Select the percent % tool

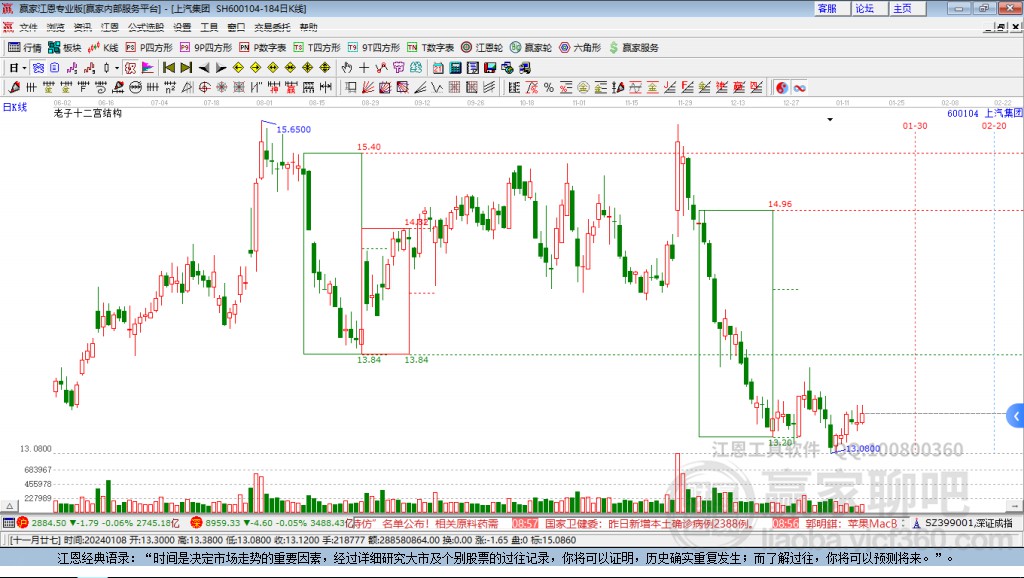point(549,88)
